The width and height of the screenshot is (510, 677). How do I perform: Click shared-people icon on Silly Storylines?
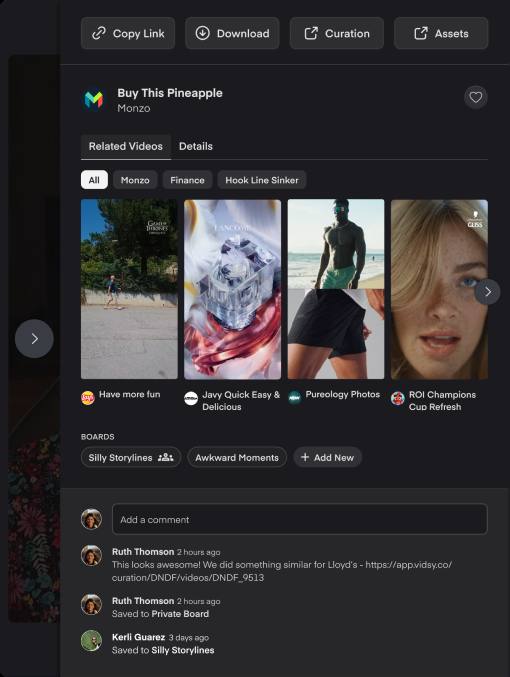pos(165,457)
